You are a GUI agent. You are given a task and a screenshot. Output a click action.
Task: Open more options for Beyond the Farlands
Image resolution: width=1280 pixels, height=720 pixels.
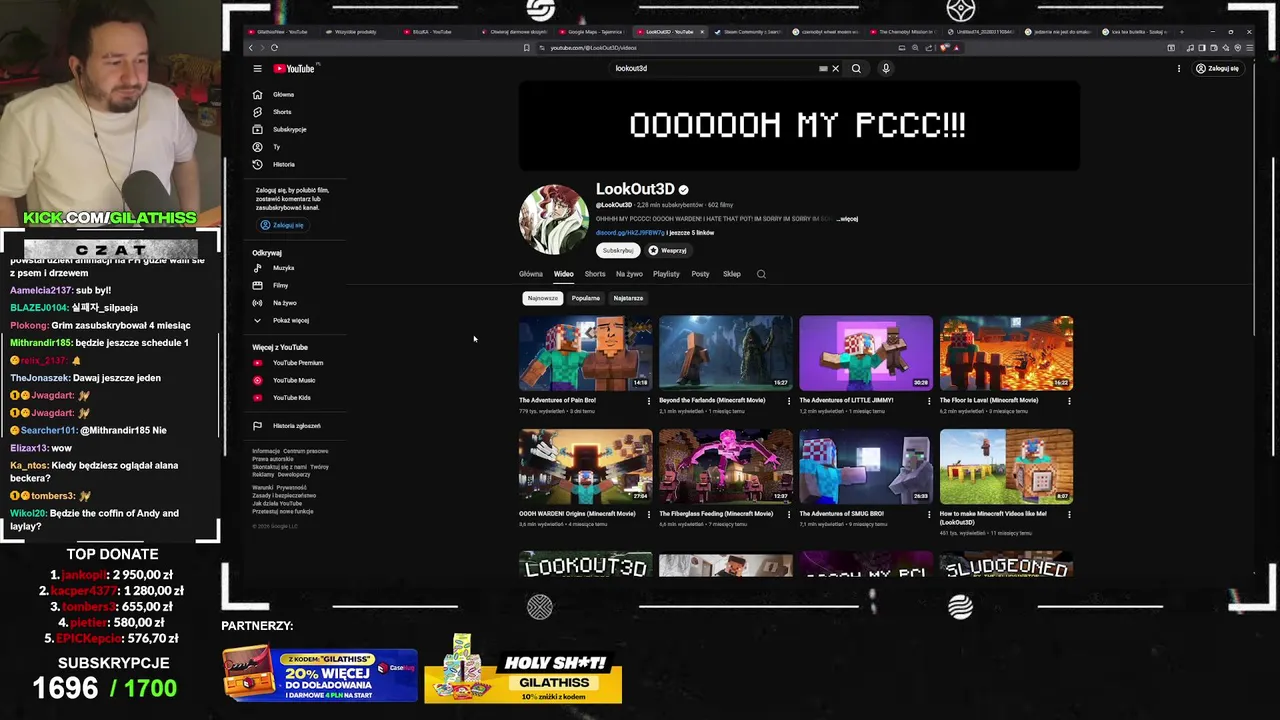click(x=788, y=401)
